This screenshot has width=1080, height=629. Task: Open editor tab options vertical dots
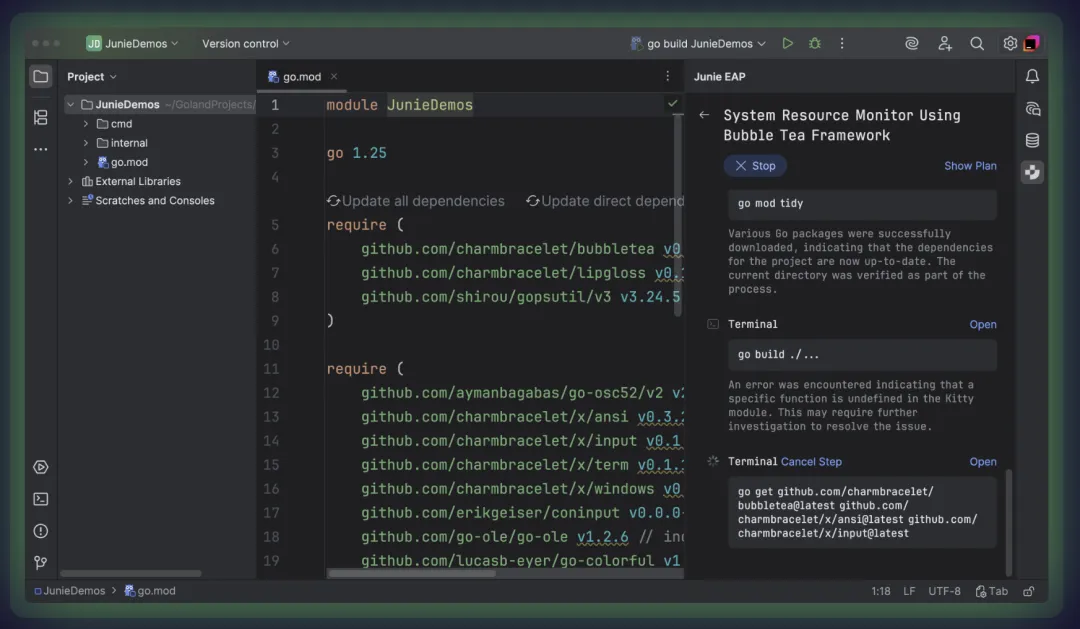coord(667,76)
